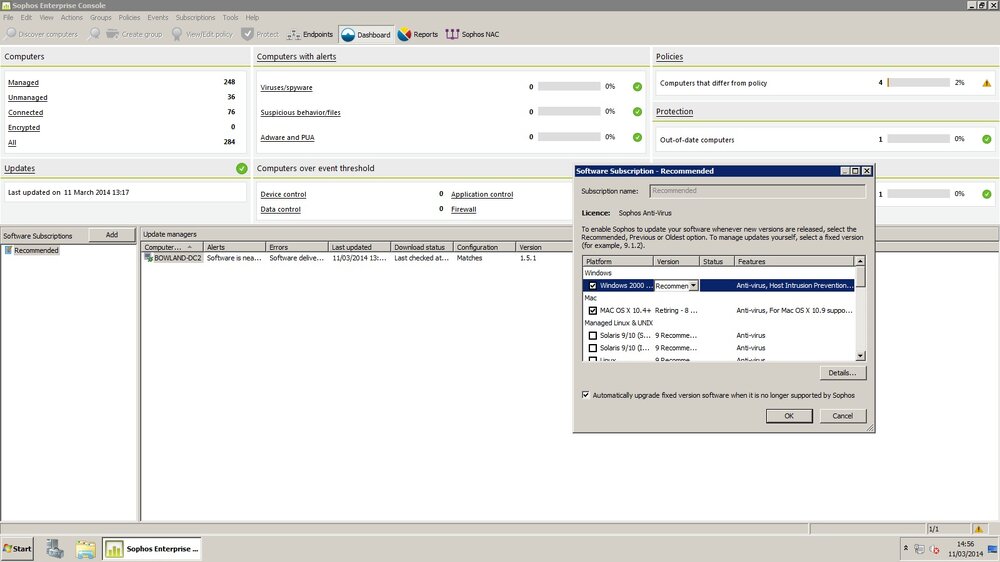
Task: Check the Solaris 9/10 (I... checkbox
Action: [x=592, y=348]
